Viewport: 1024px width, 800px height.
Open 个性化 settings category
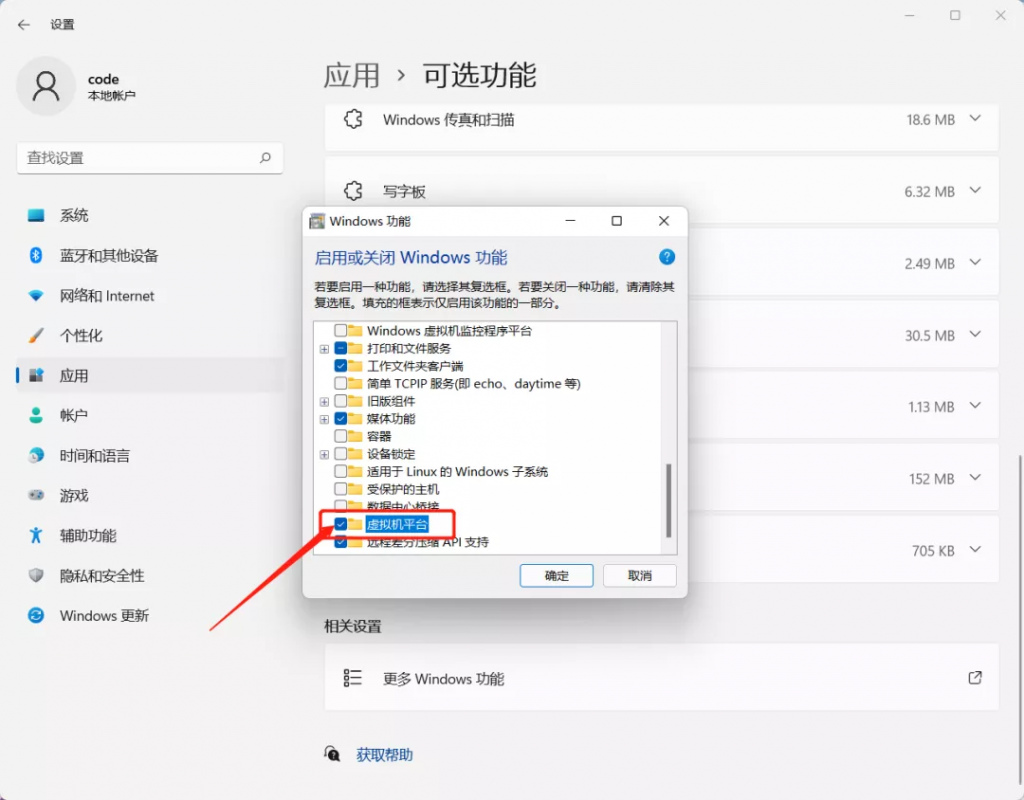pyautogui.click(x=150, y=336)
